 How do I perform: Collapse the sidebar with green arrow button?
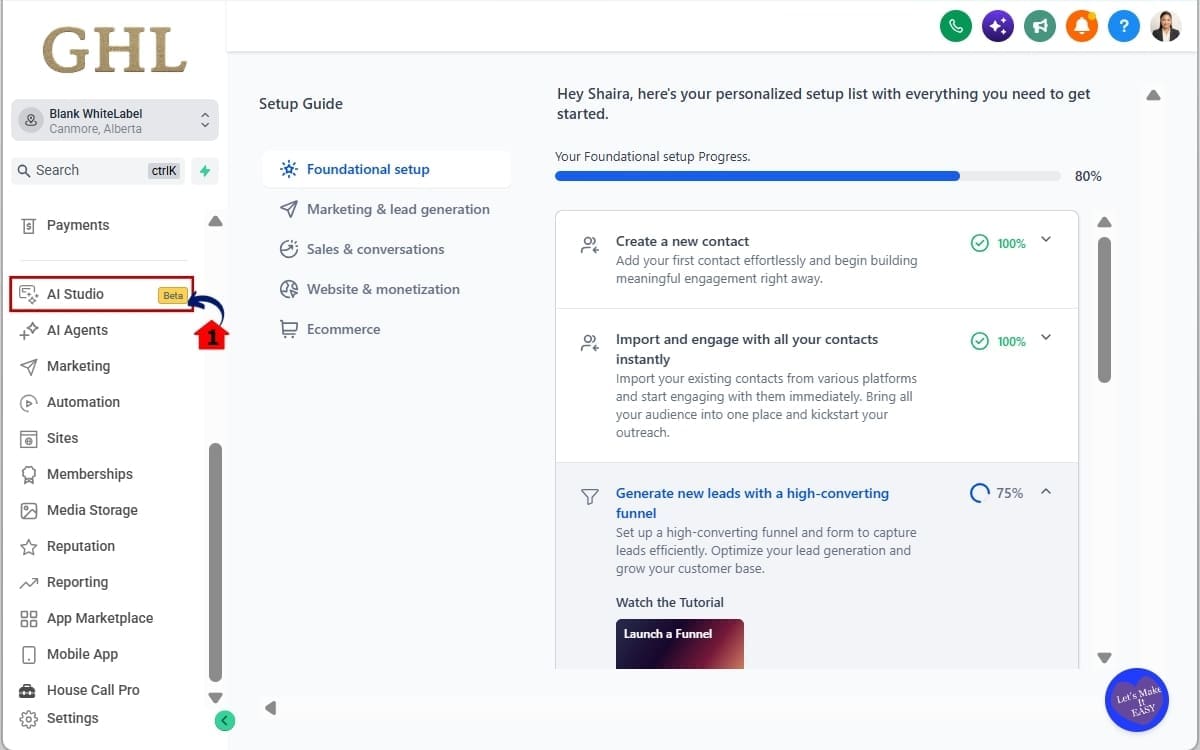225,720
